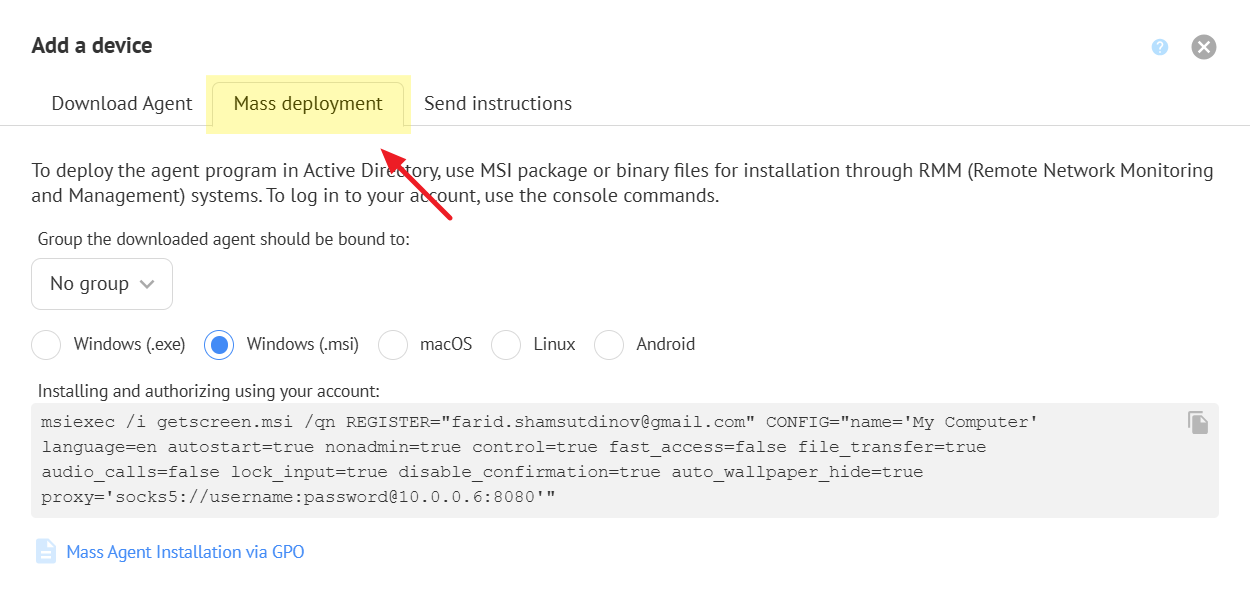Choose the Android radio option
Viewport: 1250px width, 598px height.
click(x=609, y=345)
